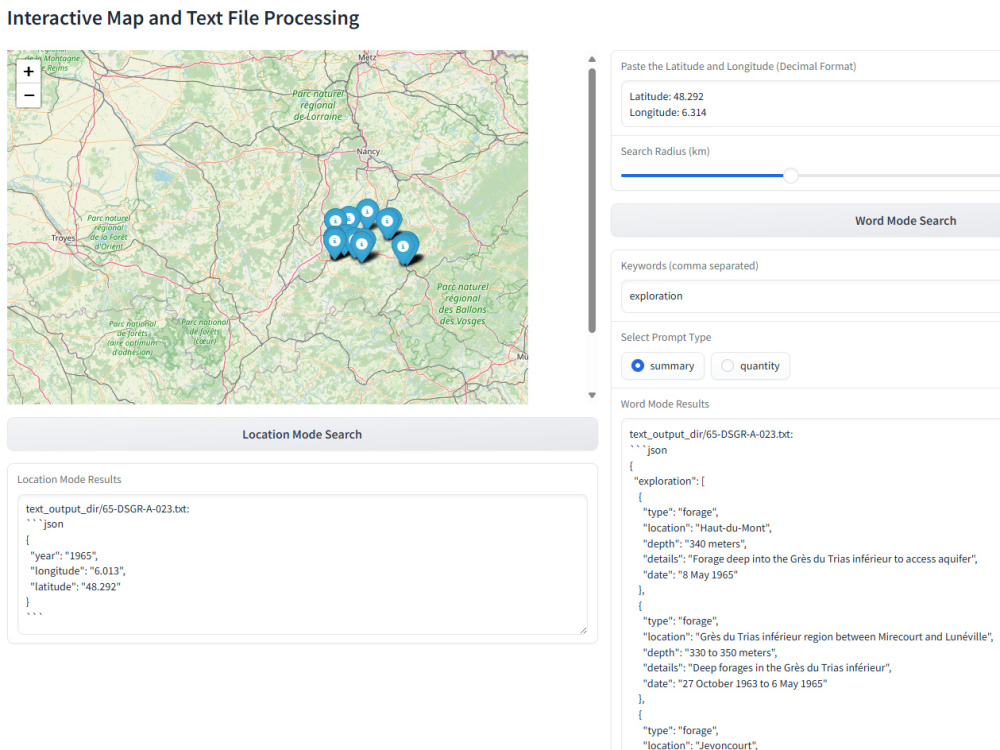The width and height of the screenshot is (1000, 750).
Task: Click Parc naturel régional de Lorraine label
Action: pyautogui.click(x=318, y=105)
